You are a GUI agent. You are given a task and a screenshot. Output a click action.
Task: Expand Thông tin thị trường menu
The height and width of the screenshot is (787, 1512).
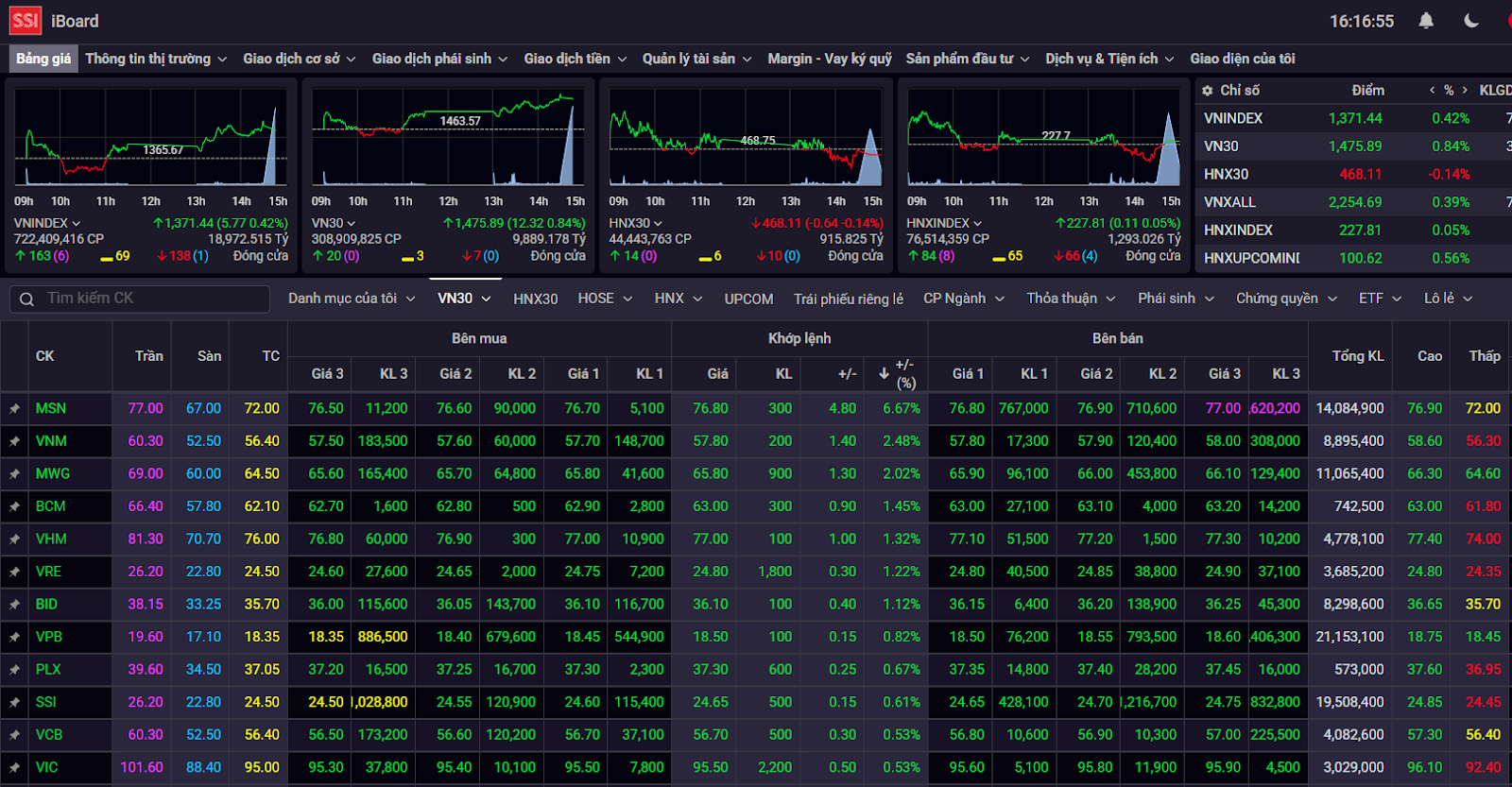coord(156,59)
